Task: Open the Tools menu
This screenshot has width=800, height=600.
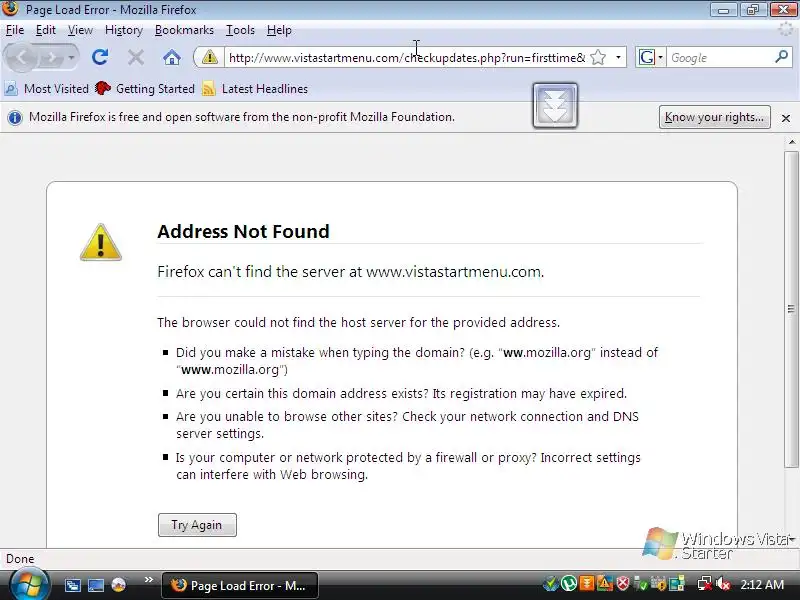Action: pos(240,30)
